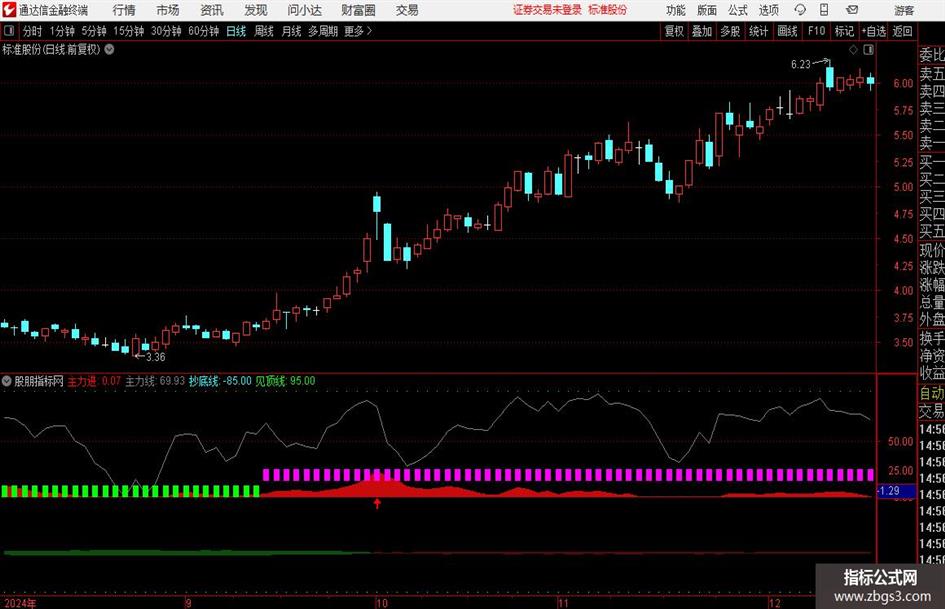Viewport: 945px width, 609px height.
Task: Click 股朋指标网 indicator name
Action: click(39, 381)
